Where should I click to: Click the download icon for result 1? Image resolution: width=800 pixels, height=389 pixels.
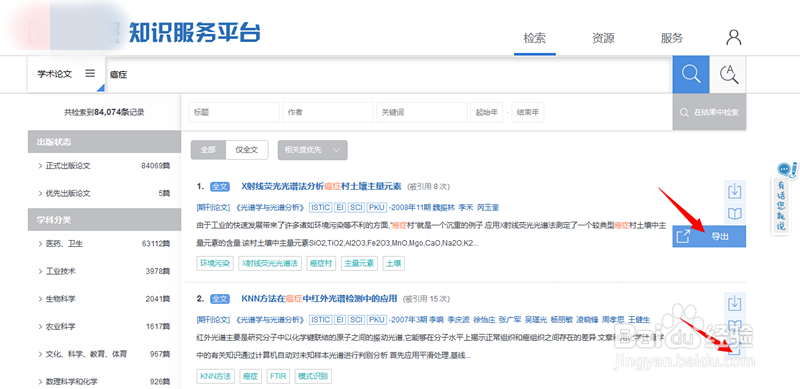(735, 191)
